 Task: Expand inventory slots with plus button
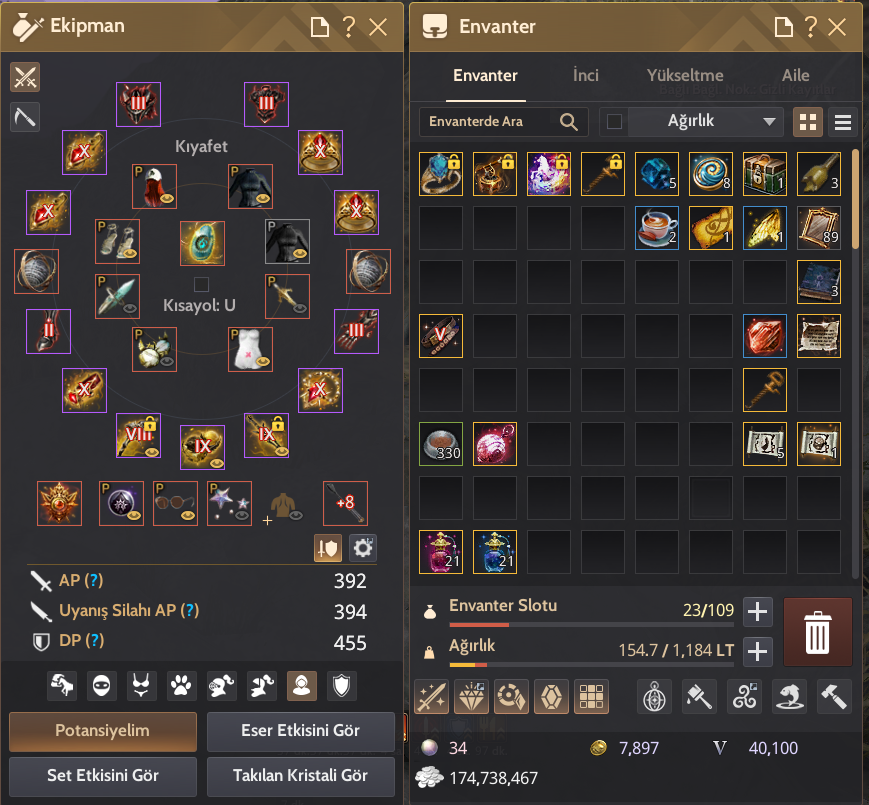point(757,612)
